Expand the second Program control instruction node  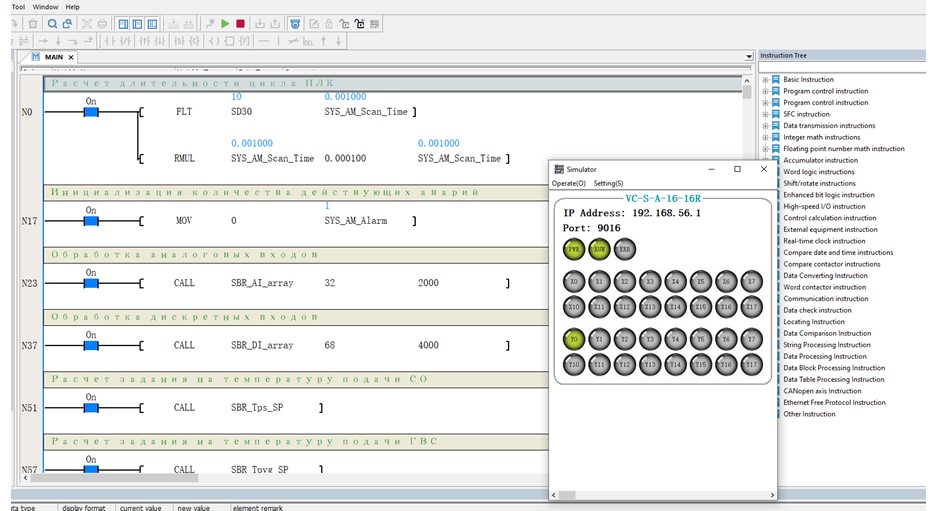tap(765, 103)
